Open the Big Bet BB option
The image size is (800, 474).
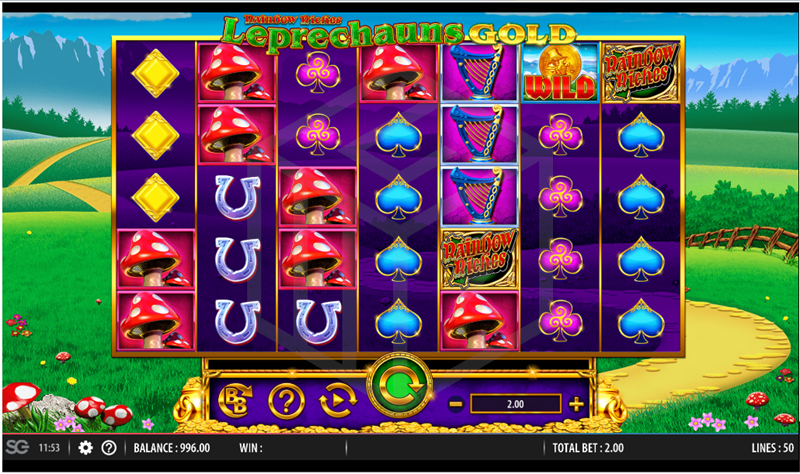[235, 401]
